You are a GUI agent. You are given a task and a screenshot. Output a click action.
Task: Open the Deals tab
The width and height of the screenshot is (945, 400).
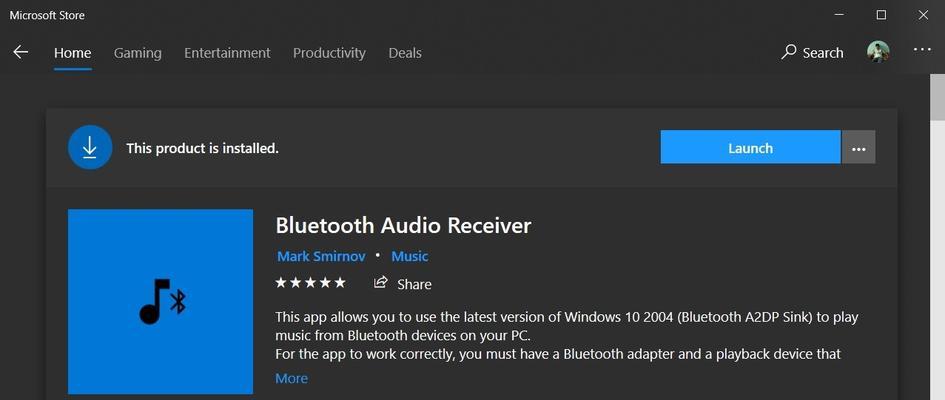[x=404, y=53]
